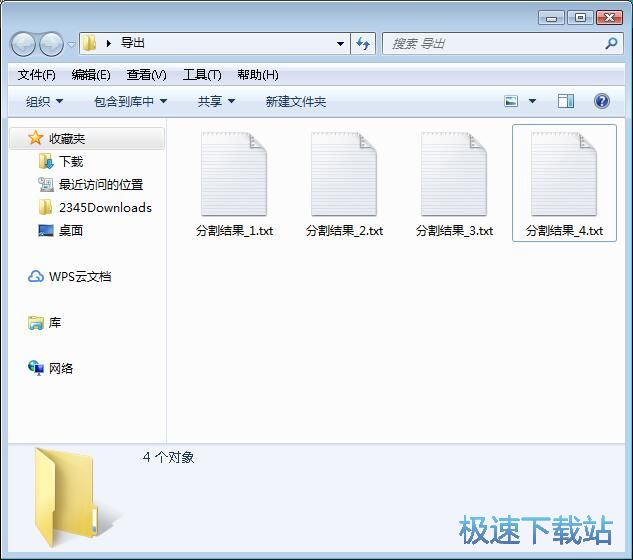Screen dimensions: 633x560
Task: Click the 库 library icon
Action: pos(36,323)
